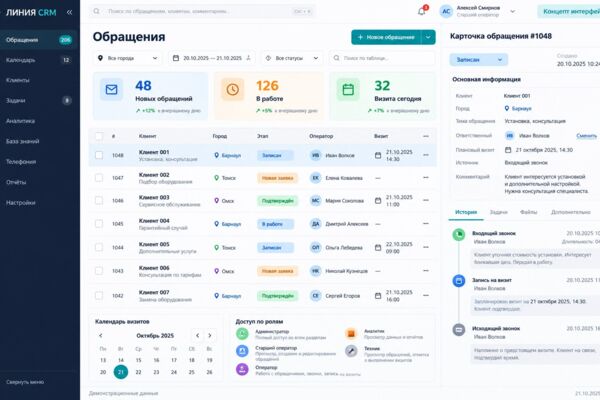Check the box for request 1046

click(x=99, y=200)
